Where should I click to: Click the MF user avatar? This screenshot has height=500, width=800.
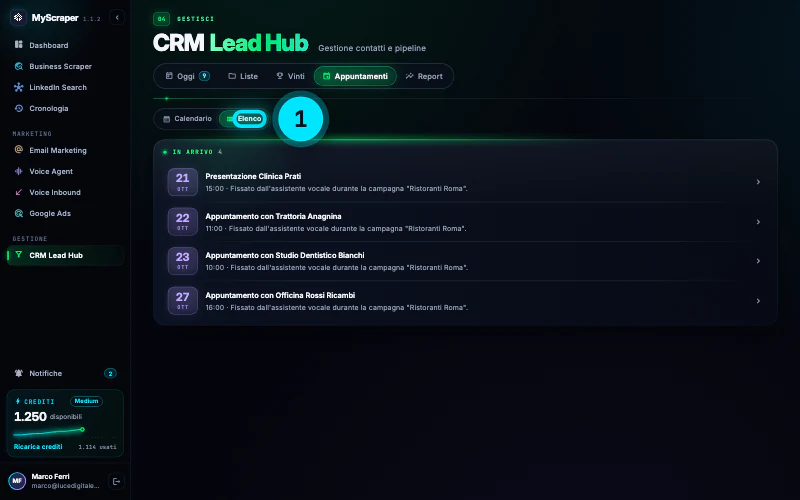click(17, 481)
